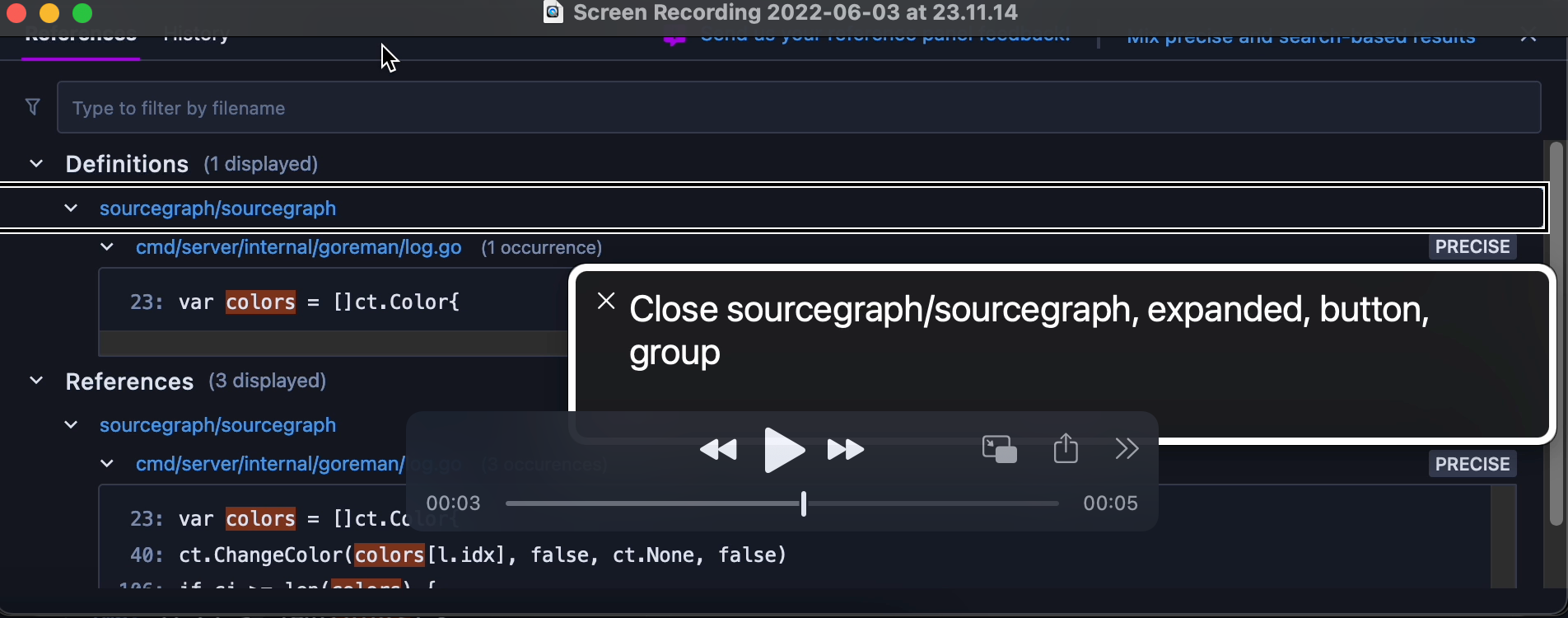Toggle picture-in-picture mode icon
The image size is (1568, 618).
coord(1000,449)
